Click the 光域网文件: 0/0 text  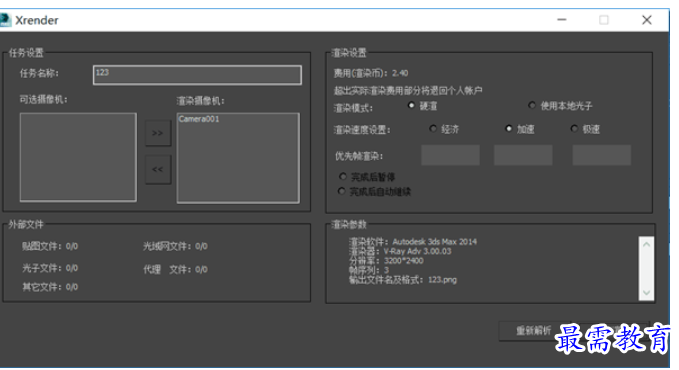[175, 247]
